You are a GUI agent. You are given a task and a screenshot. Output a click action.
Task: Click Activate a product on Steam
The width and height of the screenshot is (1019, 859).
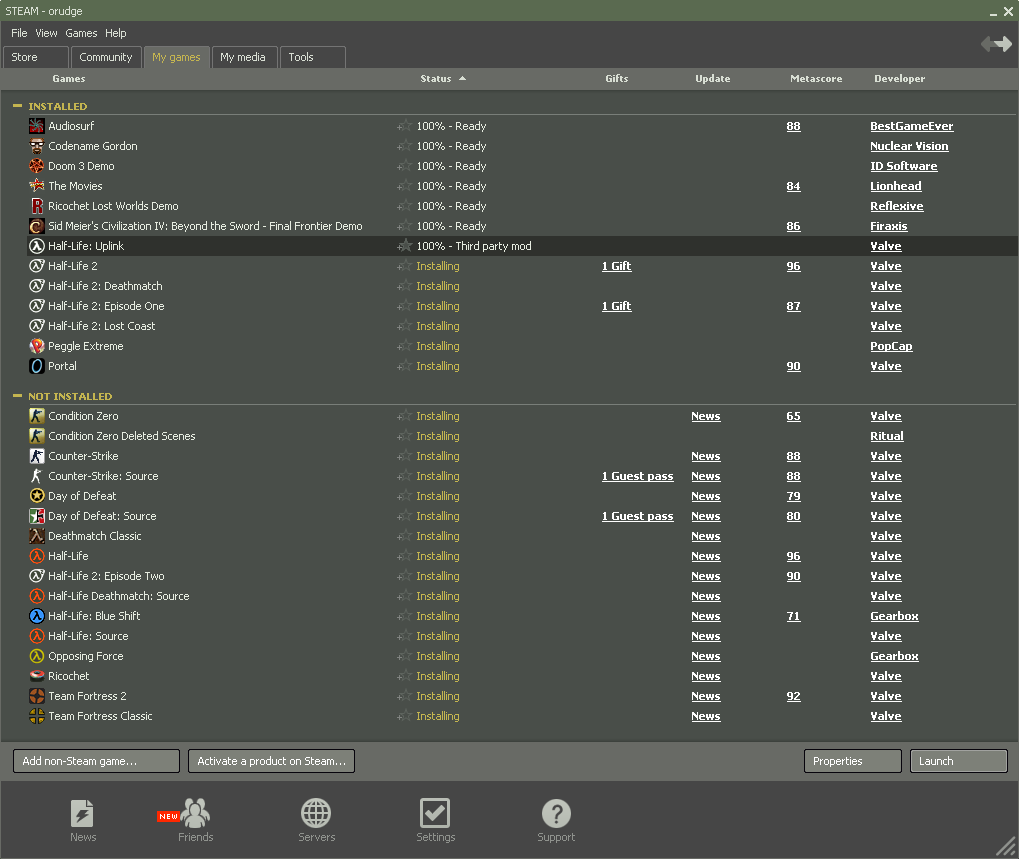pyautogui.click(x=272, y=761)
